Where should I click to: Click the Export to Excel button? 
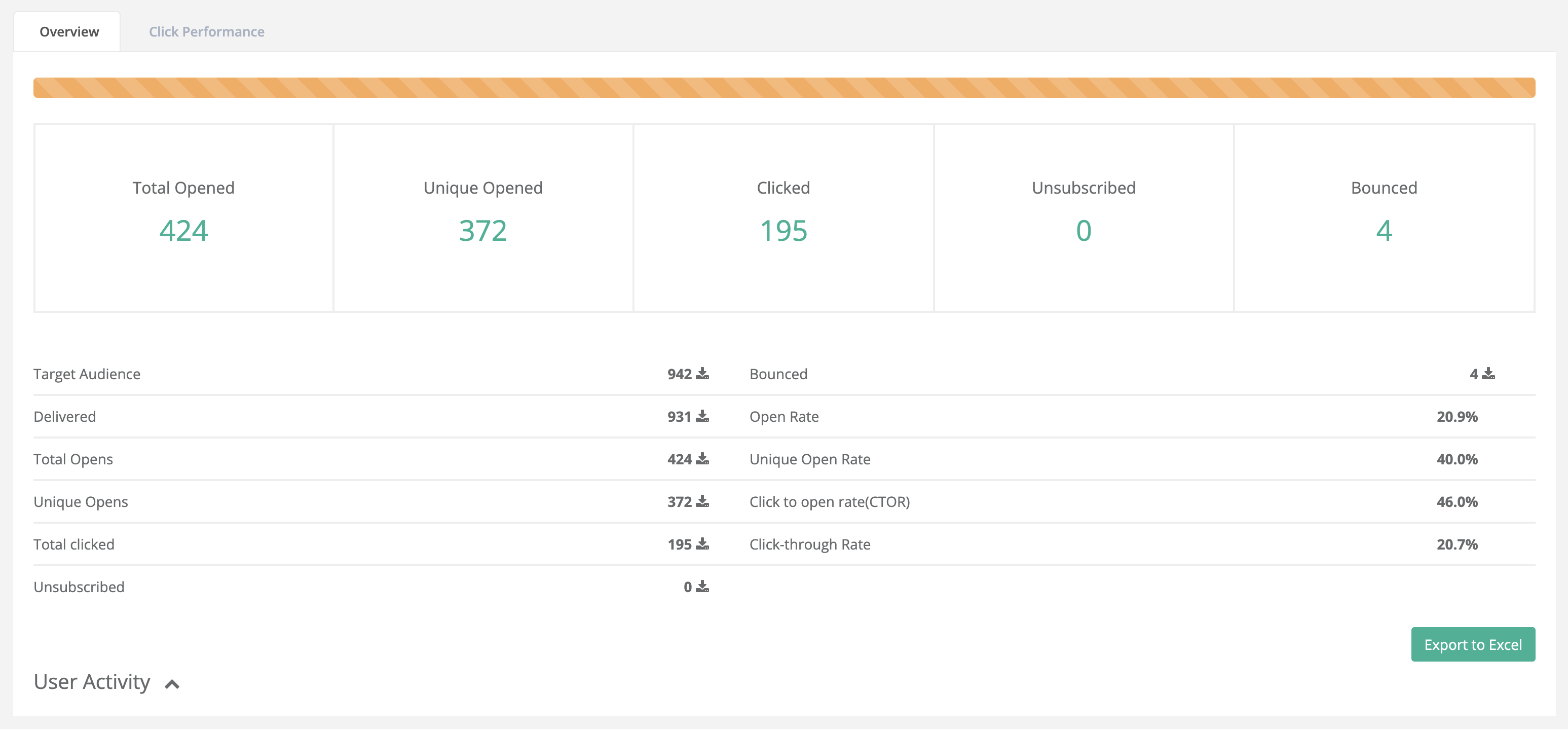click(1472, 644)
